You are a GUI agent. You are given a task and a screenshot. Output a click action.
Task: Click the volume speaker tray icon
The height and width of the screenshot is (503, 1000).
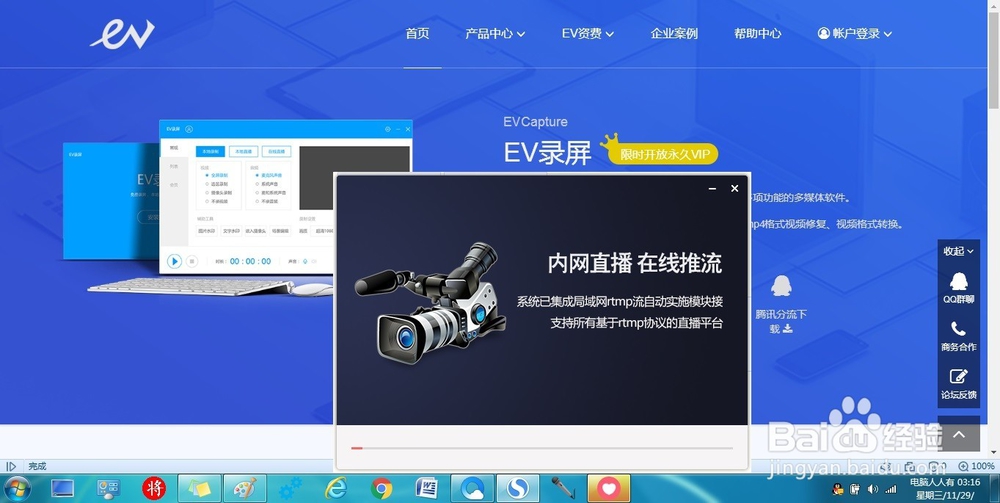tap(872, 489)
